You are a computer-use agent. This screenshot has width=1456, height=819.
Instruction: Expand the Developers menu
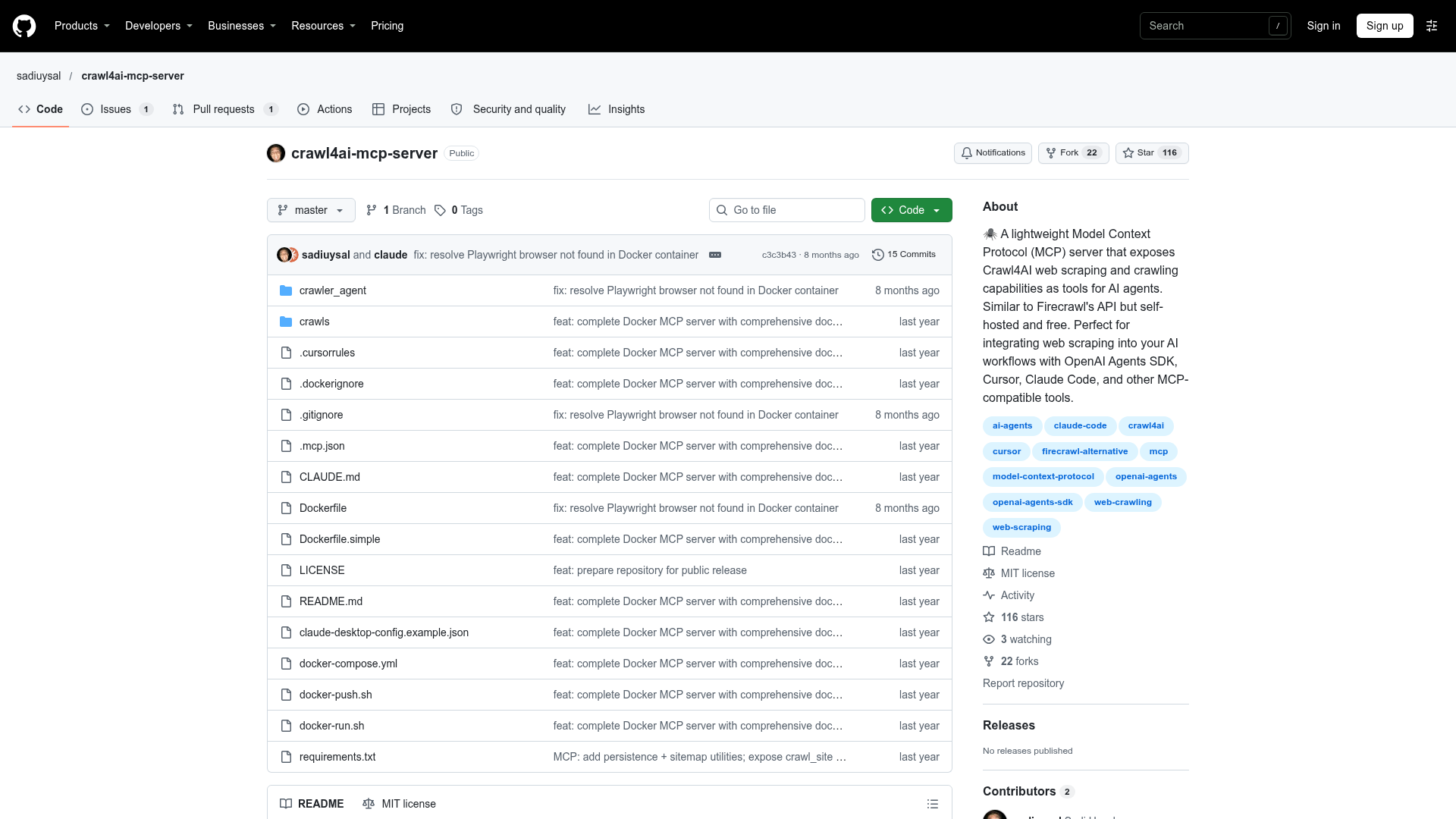158,26
